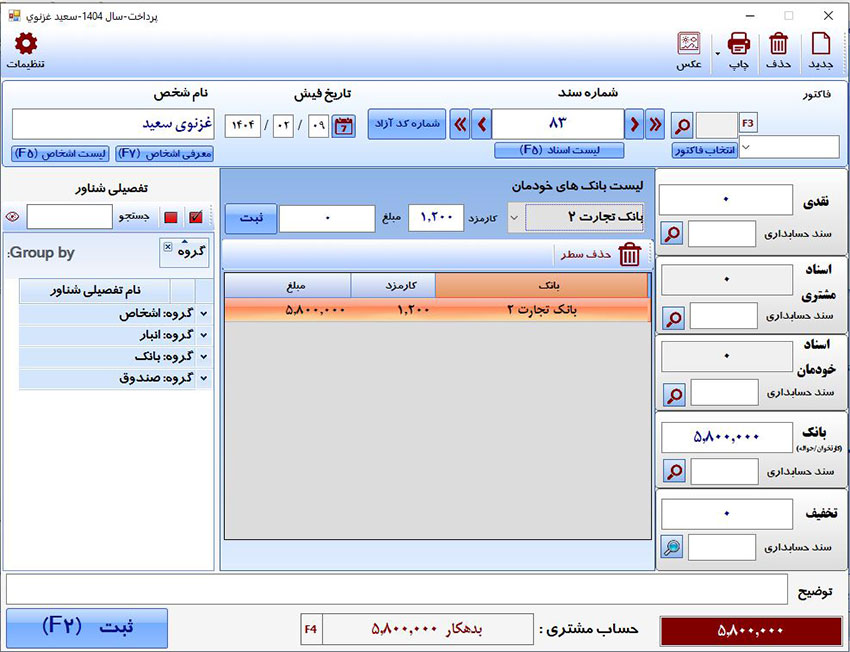Viewport: 850px width, 652px height.
Task: Go to next document with single right arrow
Action: pos(634,125)
